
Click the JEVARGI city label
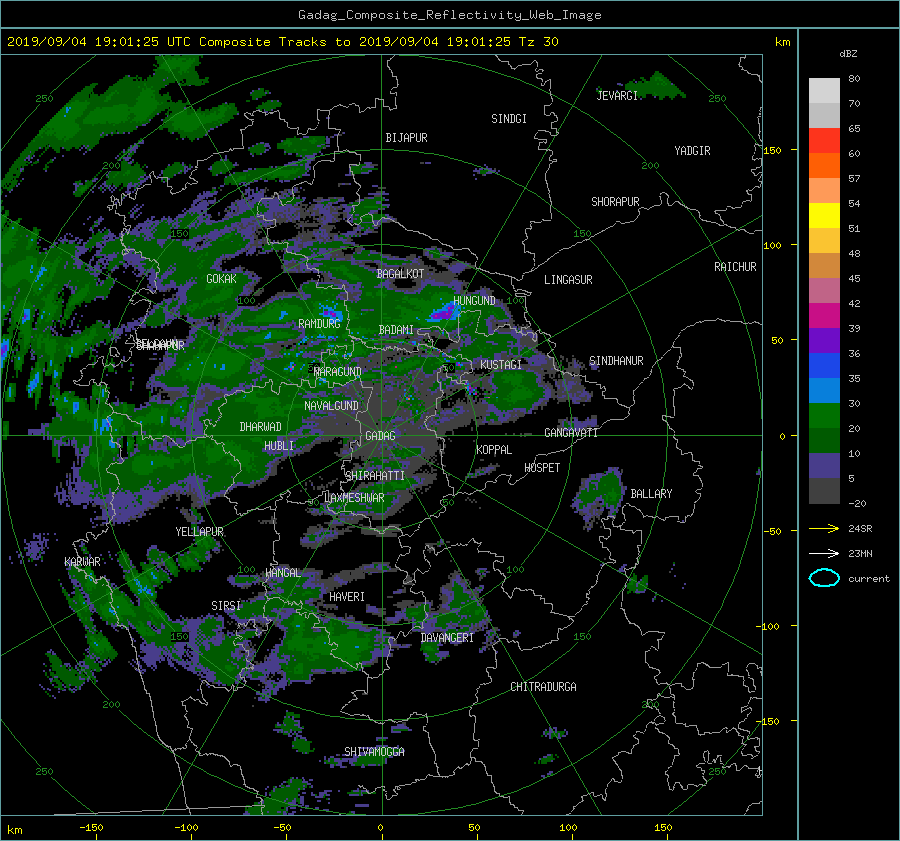coord(617,96)
